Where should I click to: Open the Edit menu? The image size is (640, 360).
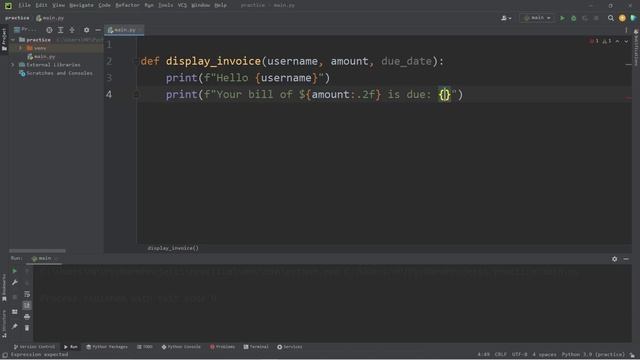coord(41,5)
